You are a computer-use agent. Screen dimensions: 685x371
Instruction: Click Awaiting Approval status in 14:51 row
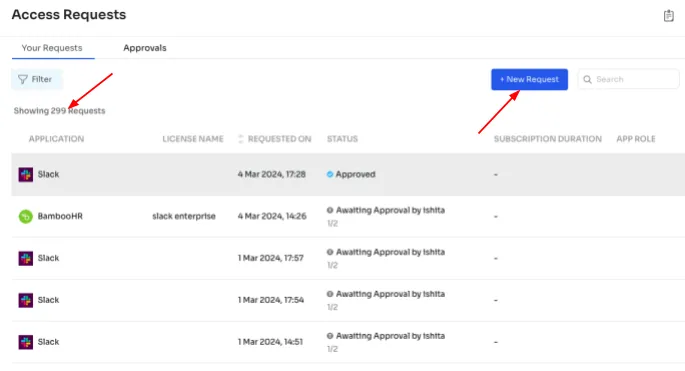(x=390, y=336)
